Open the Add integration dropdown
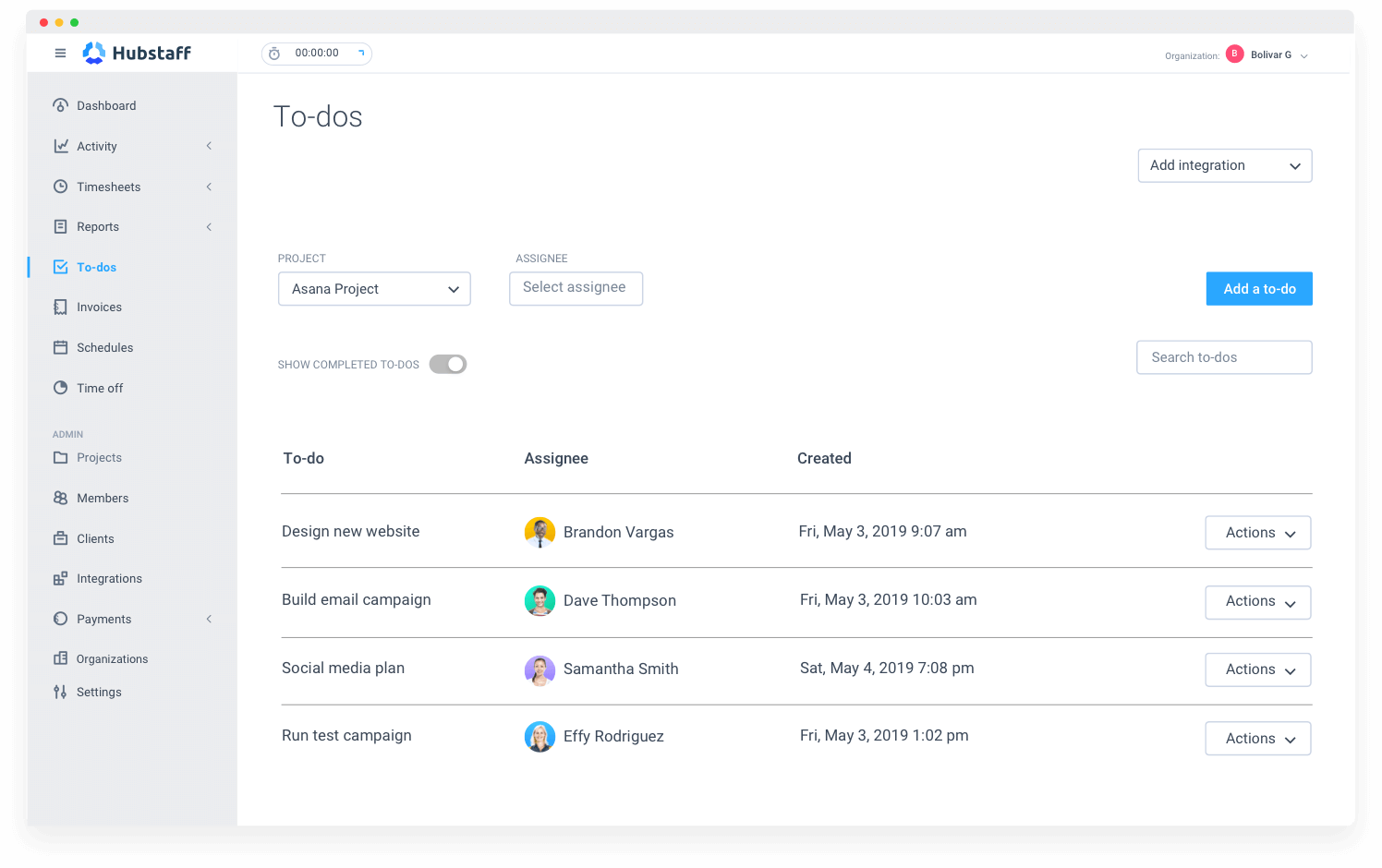This screenshot has width=1382, height=868. [x=1225, y=165]
